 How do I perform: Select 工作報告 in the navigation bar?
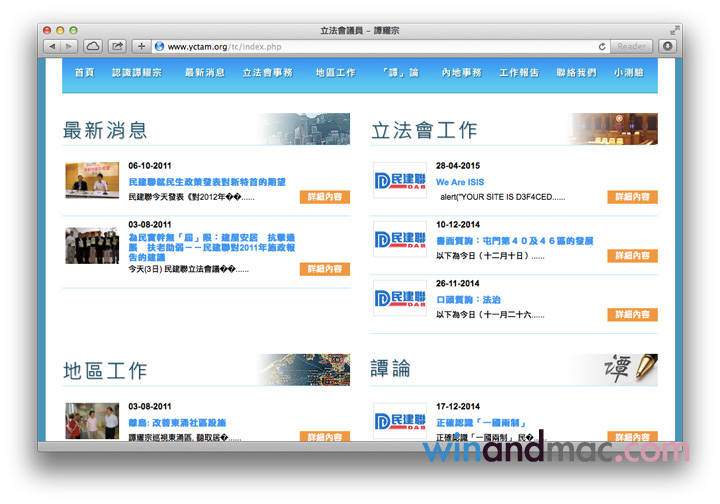[519, 73]
